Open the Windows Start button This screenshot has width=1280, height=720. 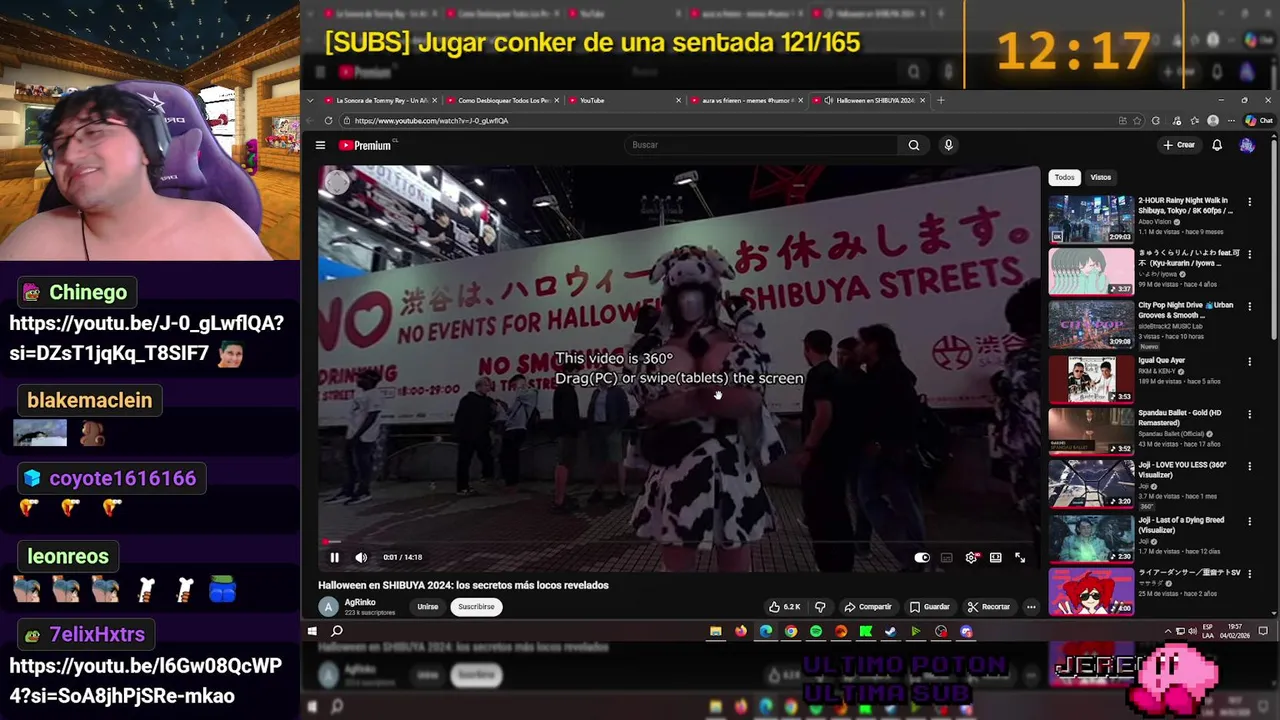312,631
